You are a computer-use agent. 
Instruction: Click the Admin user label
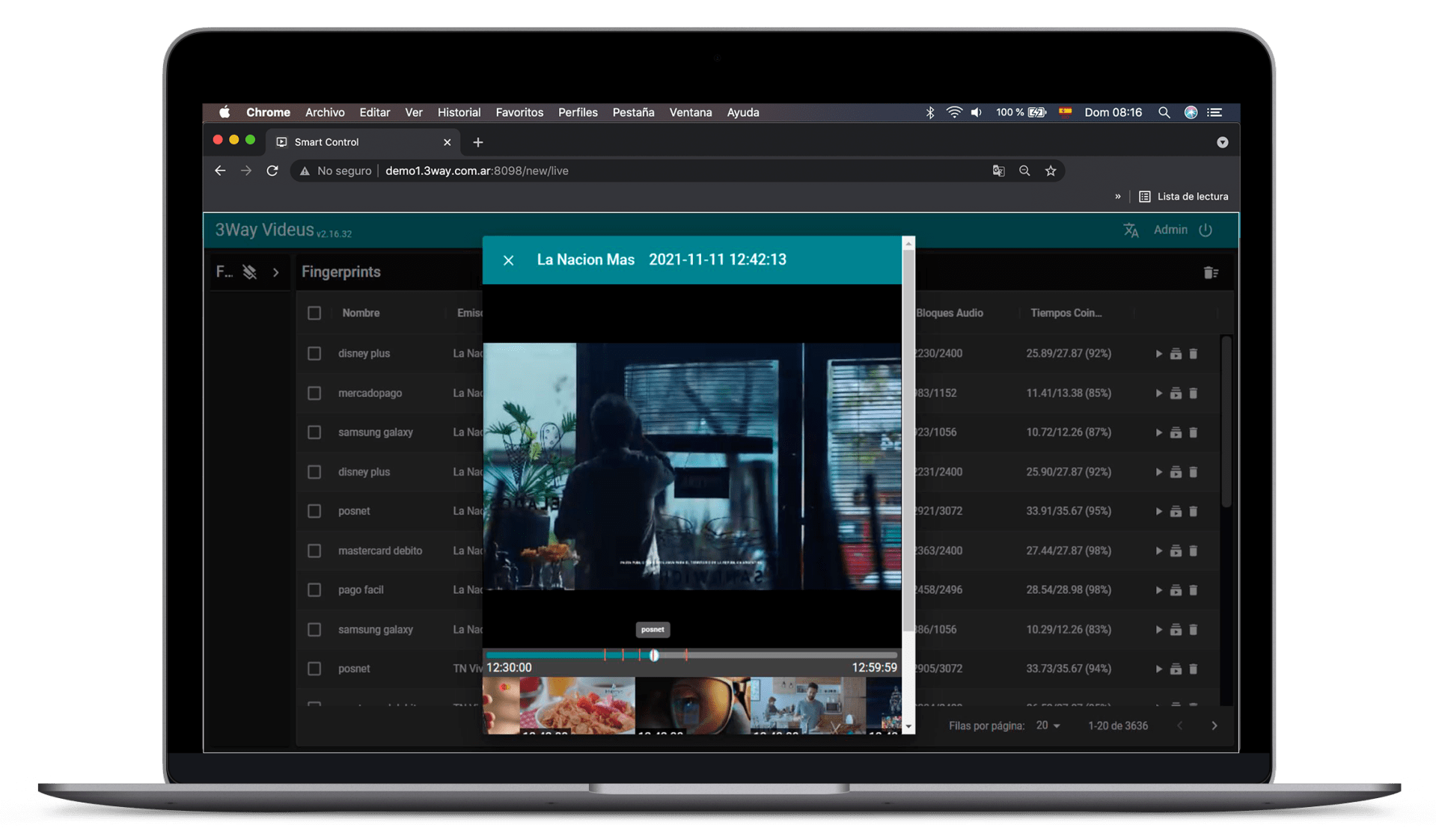pos(1170,230)
